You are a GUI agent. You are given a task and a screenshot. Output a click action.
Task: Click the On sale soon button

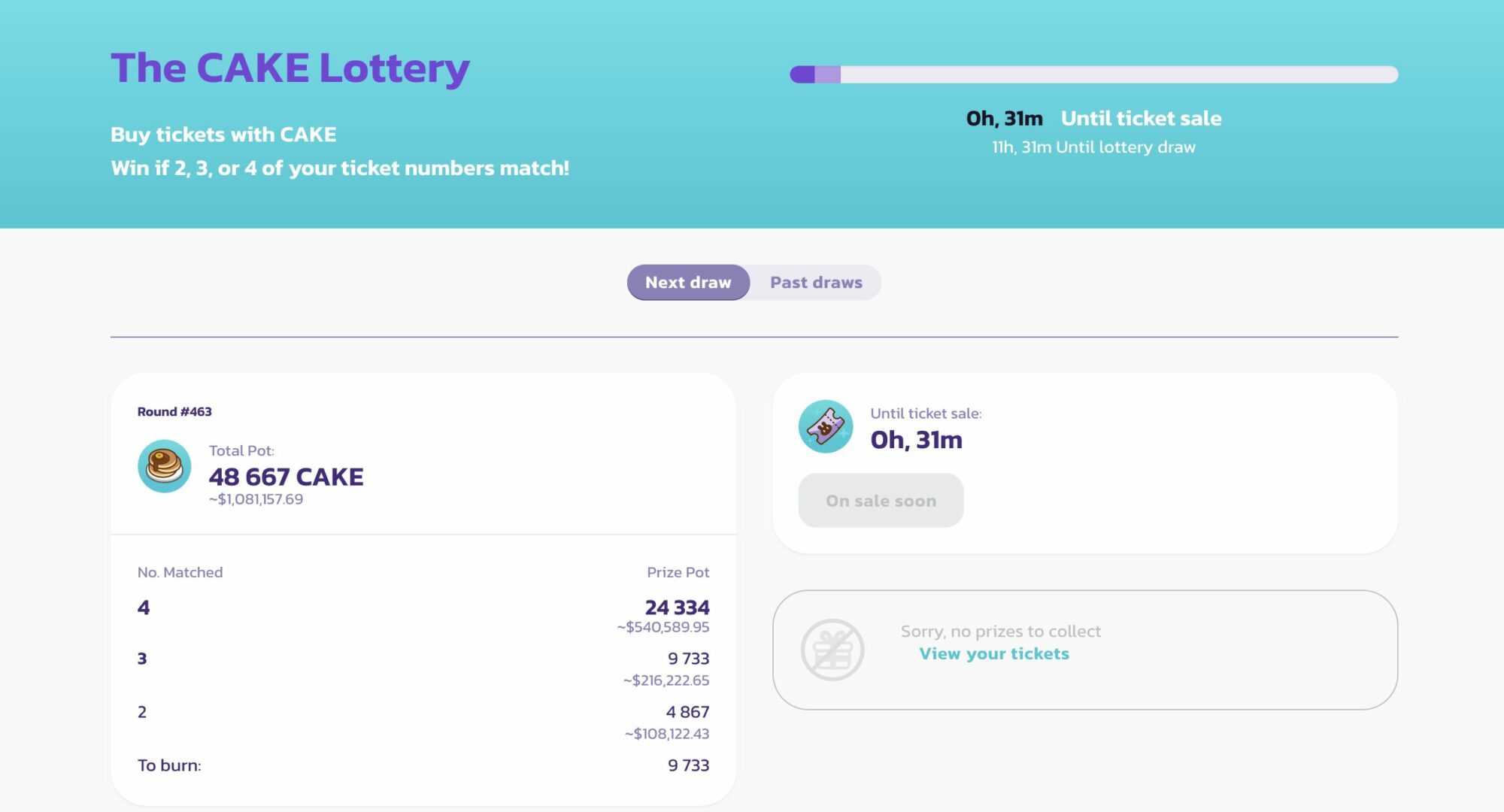[881, 501]
